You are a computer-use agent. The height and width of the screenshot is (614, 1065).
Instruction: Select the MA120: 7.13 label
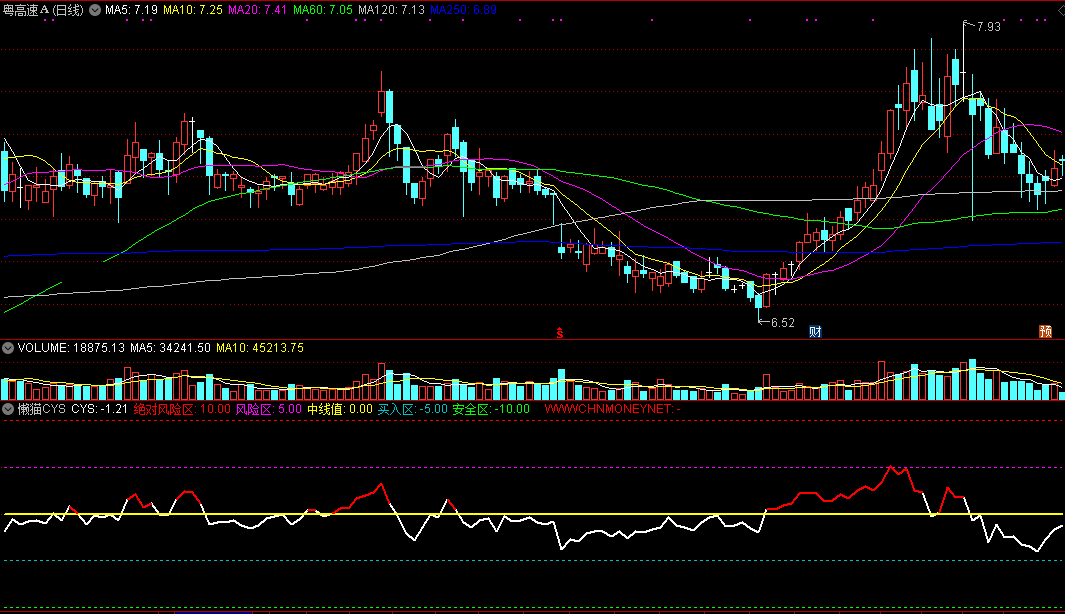(391, 10)
